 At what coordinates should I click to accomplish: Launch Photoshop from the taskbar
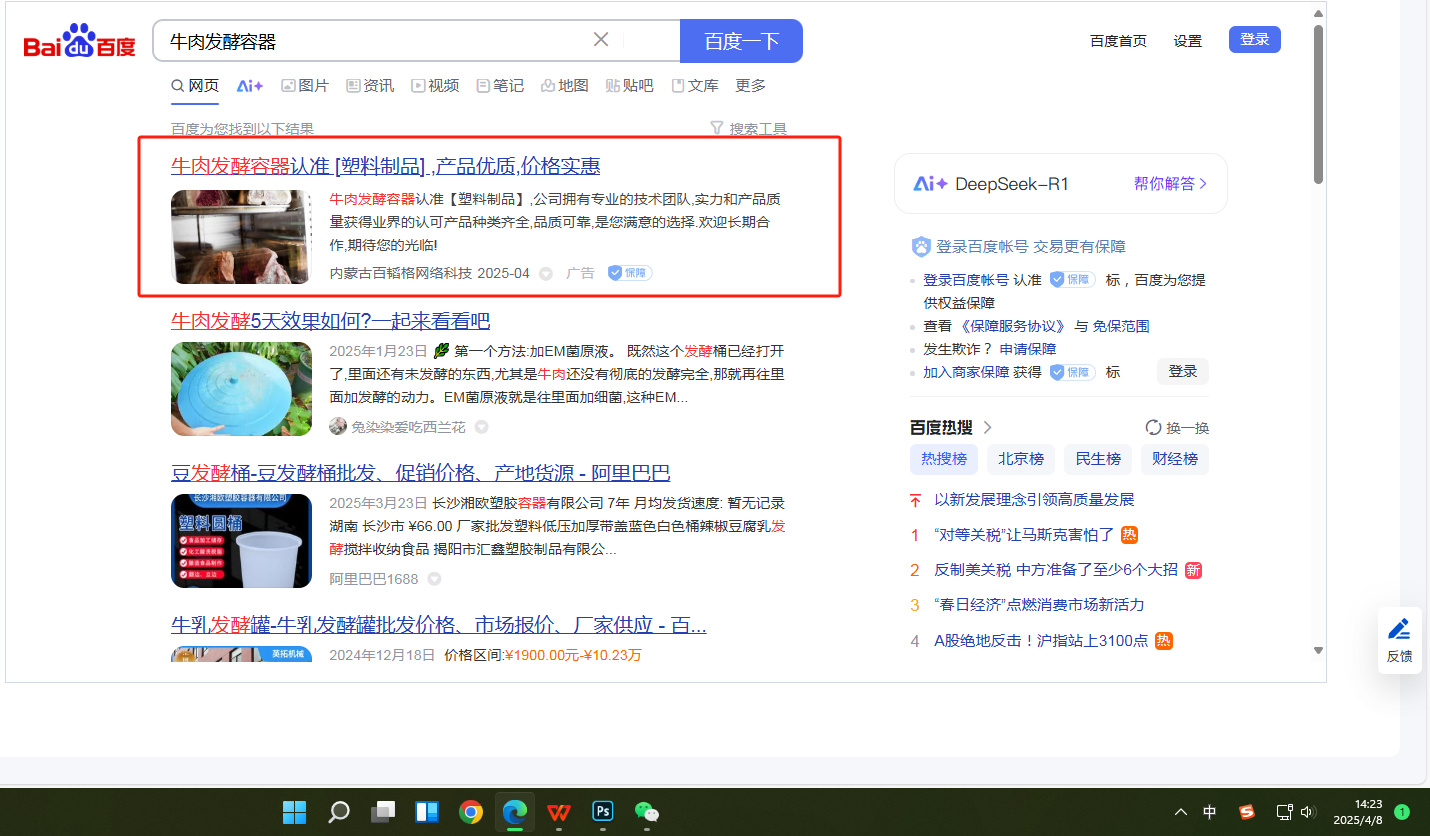coord(602,812)
